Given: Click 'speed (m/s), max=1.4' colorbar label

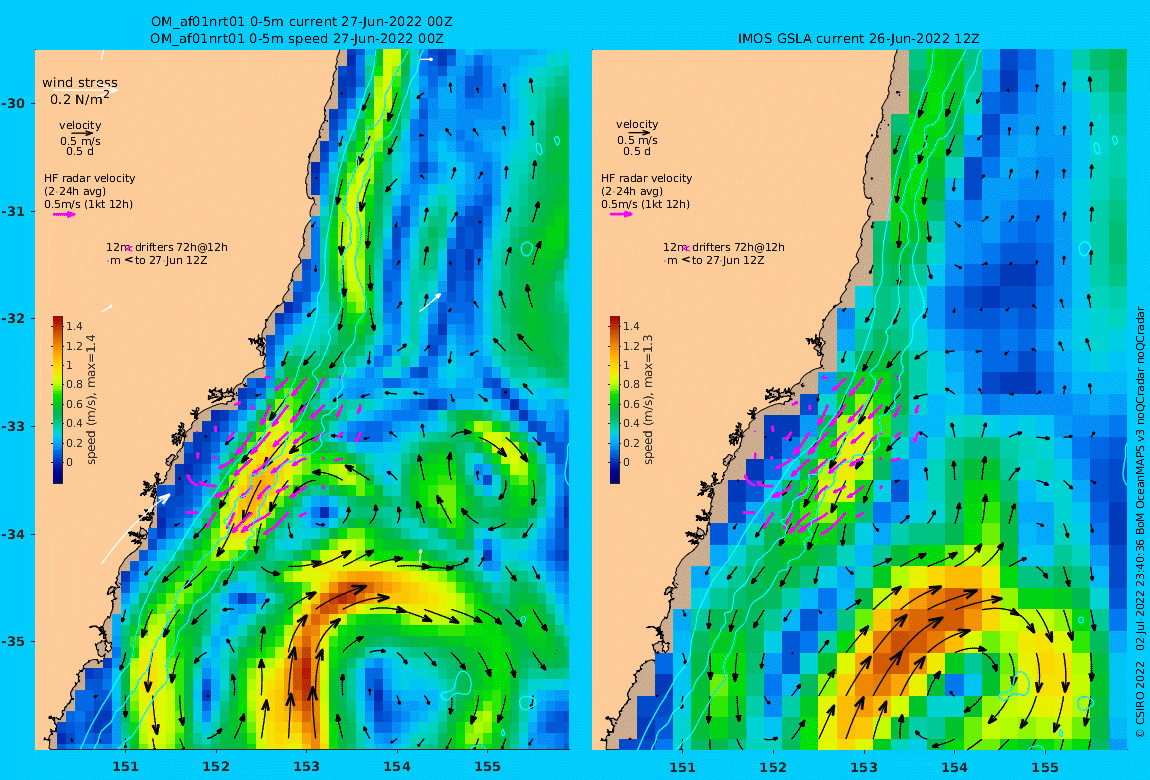Looking at the screenshot, I should [x=92, y=400].
